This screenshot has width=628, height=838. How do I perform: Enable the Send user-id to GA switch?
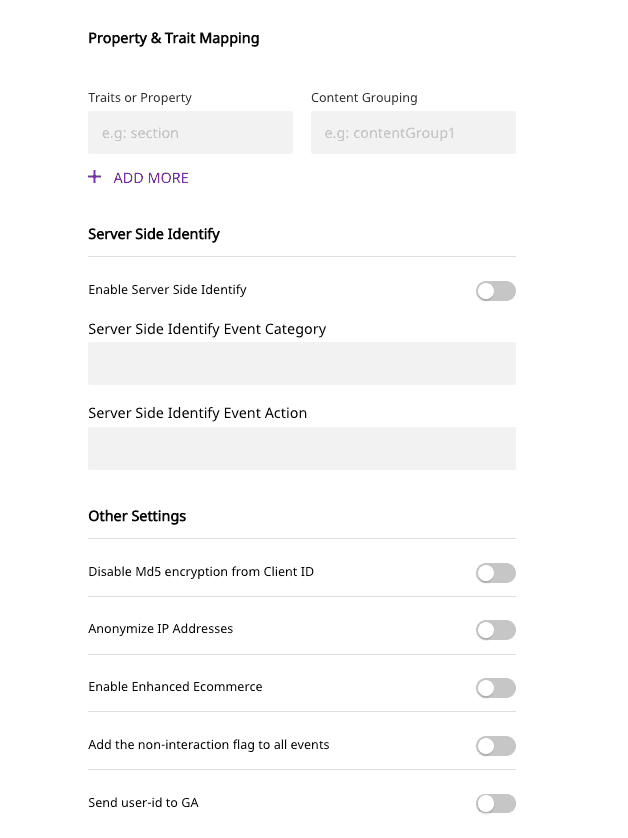tap(496, 803)
